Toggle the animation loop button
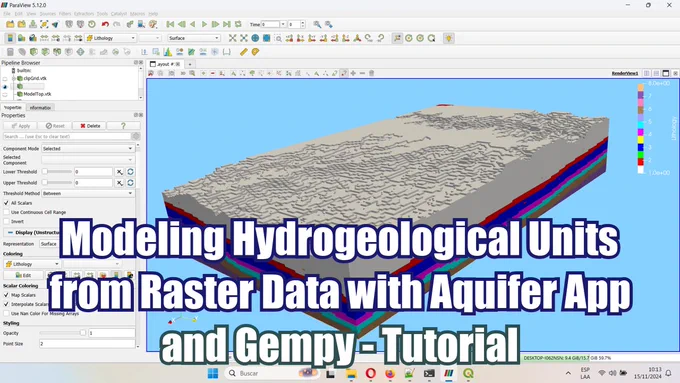The width and height of the screenshot is (680, 383). tap(238, 24)
